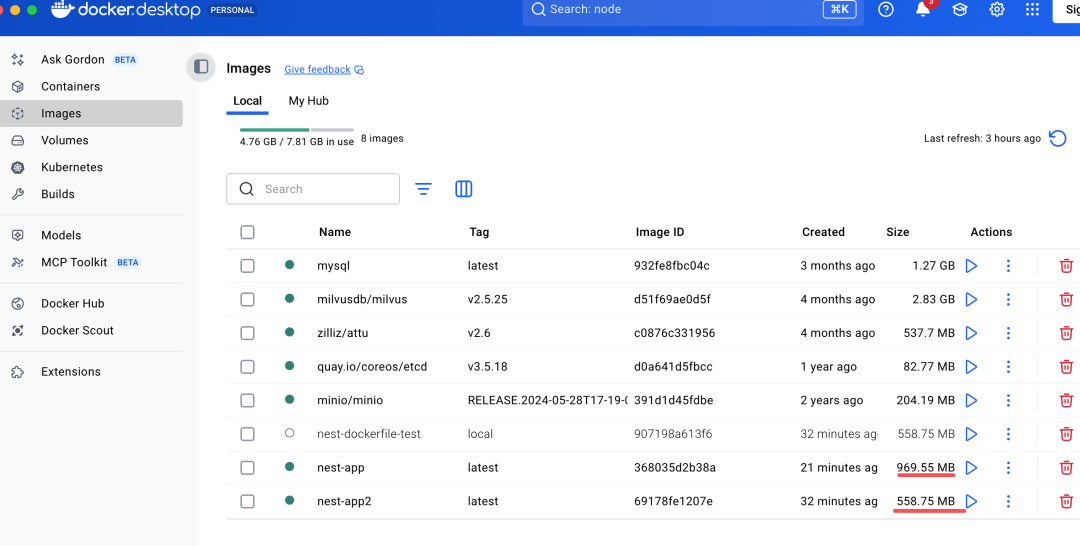Run the nest-dockerfile-test image
Screen dimensions: 1080x546
(971, 434)
